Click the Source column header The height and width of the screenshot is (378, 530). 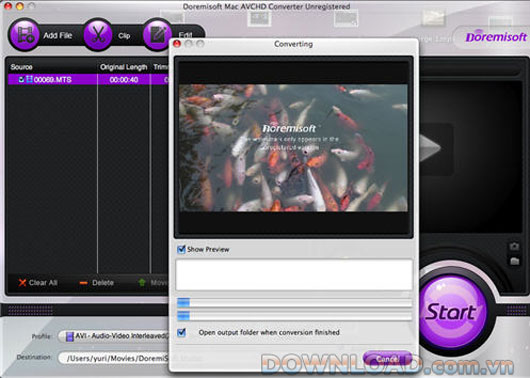coord(21,67)
